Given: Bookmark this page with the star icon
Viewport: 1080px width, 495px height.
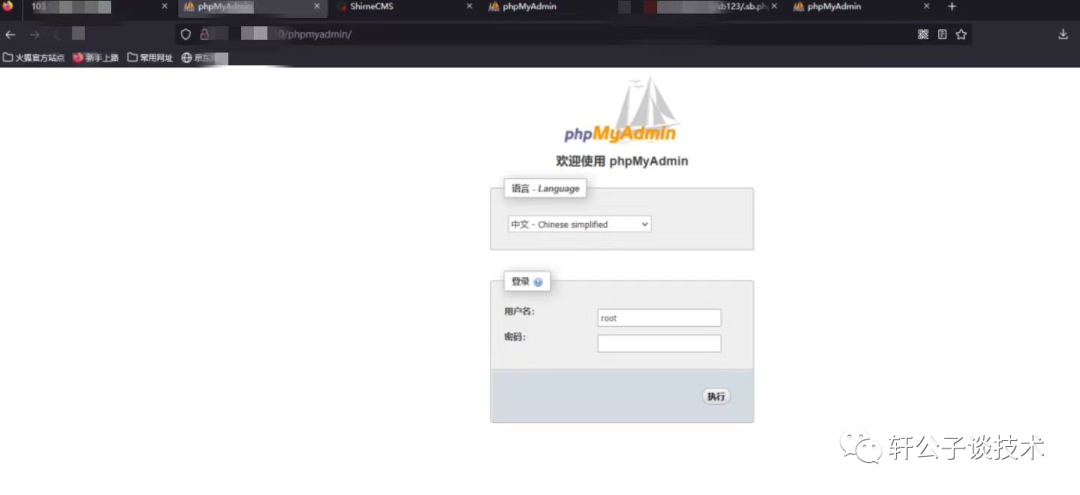Looking at the screenshot, I should [961, 34].
